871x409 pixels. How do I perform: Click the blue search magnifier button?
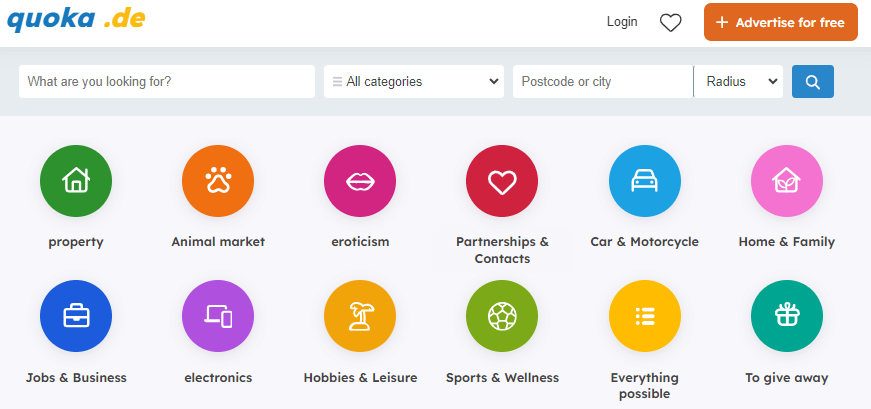tap(813, 82)
